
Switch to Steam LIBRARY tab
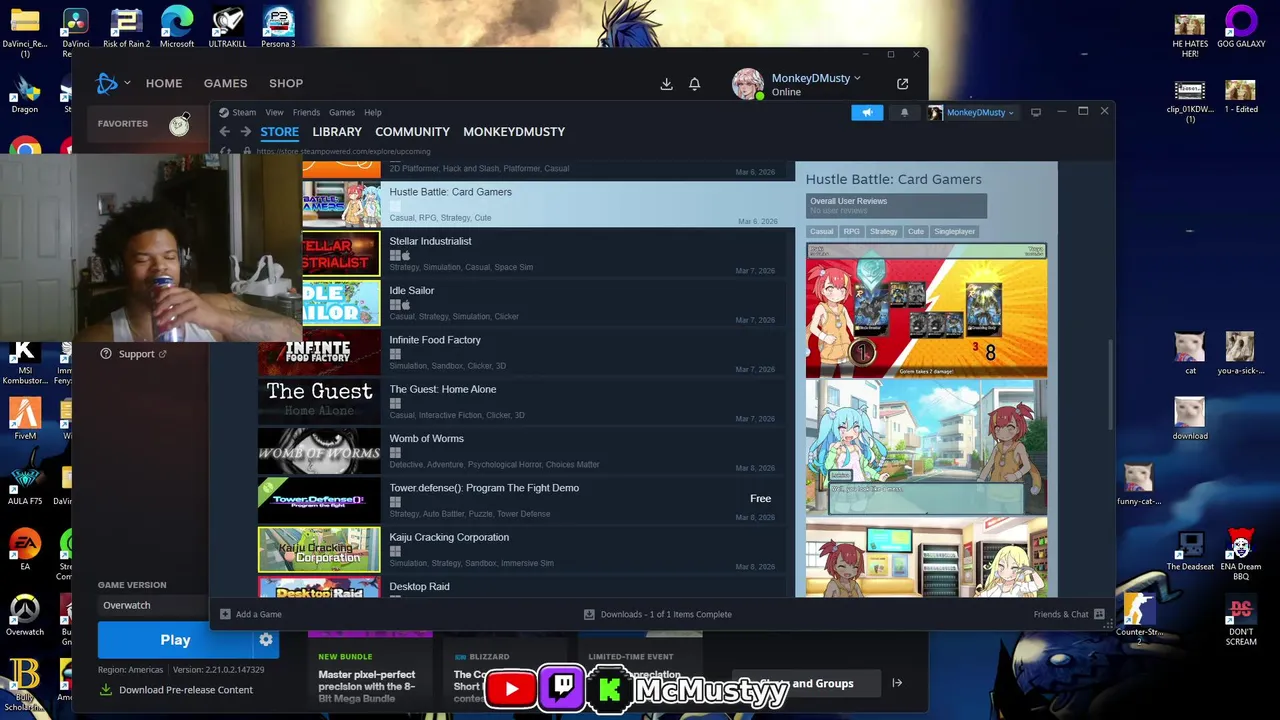337,132
